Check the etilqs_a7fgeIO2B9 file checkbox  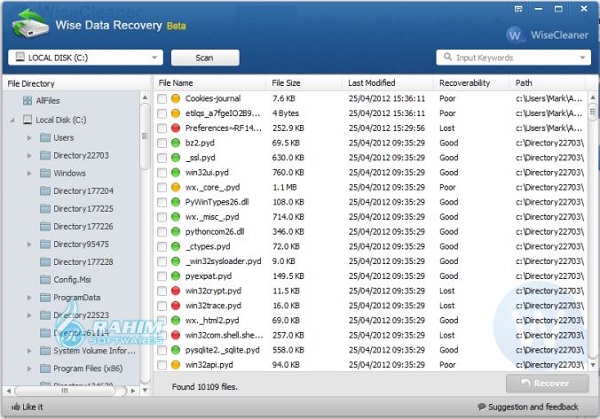pyautogui.click(x=162, y=114)
